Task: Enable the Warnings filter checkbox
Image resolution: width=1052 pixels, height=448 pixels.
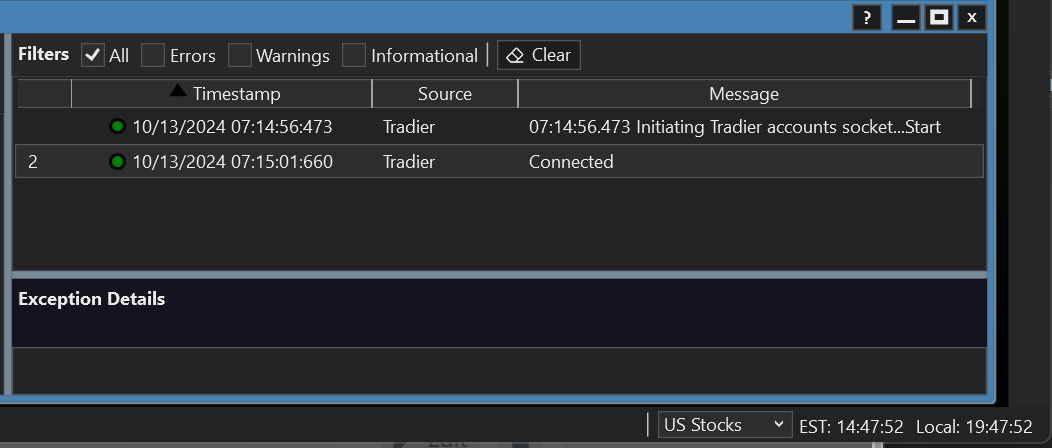Action: pos(240,55)
